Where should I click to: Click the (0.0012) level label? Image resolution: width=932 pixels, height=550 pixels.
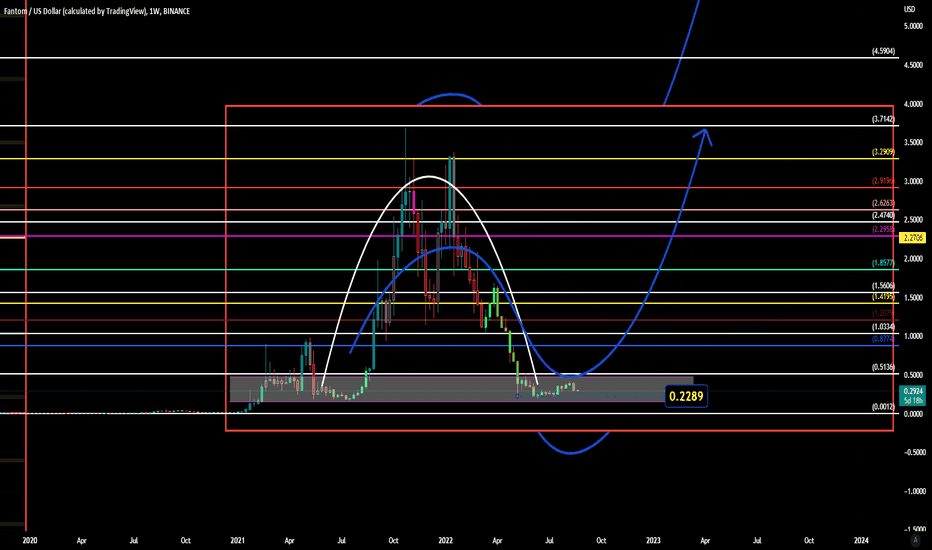tap(883, 407)
